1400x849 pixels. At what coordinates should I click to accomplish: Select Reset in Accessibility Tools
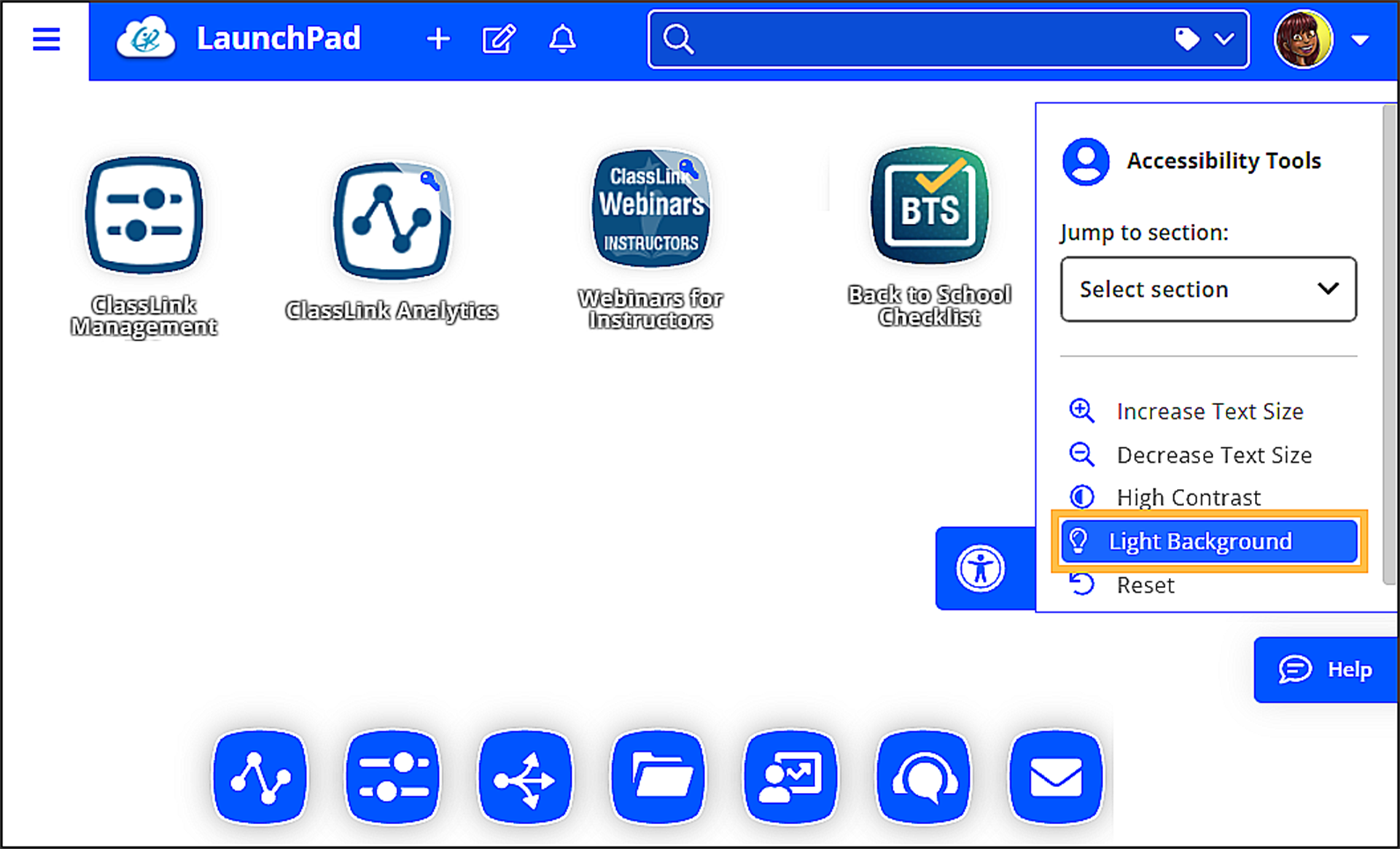pyautogui.click(x=1145, y=584)
